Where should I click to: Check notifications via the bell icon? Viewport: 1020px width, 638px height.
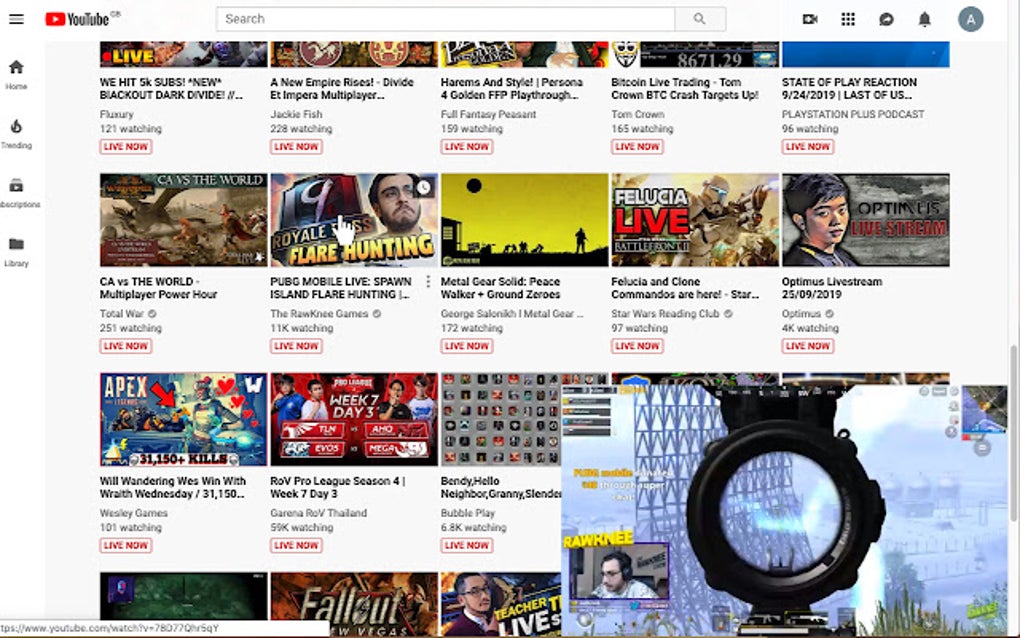(924, 19)
